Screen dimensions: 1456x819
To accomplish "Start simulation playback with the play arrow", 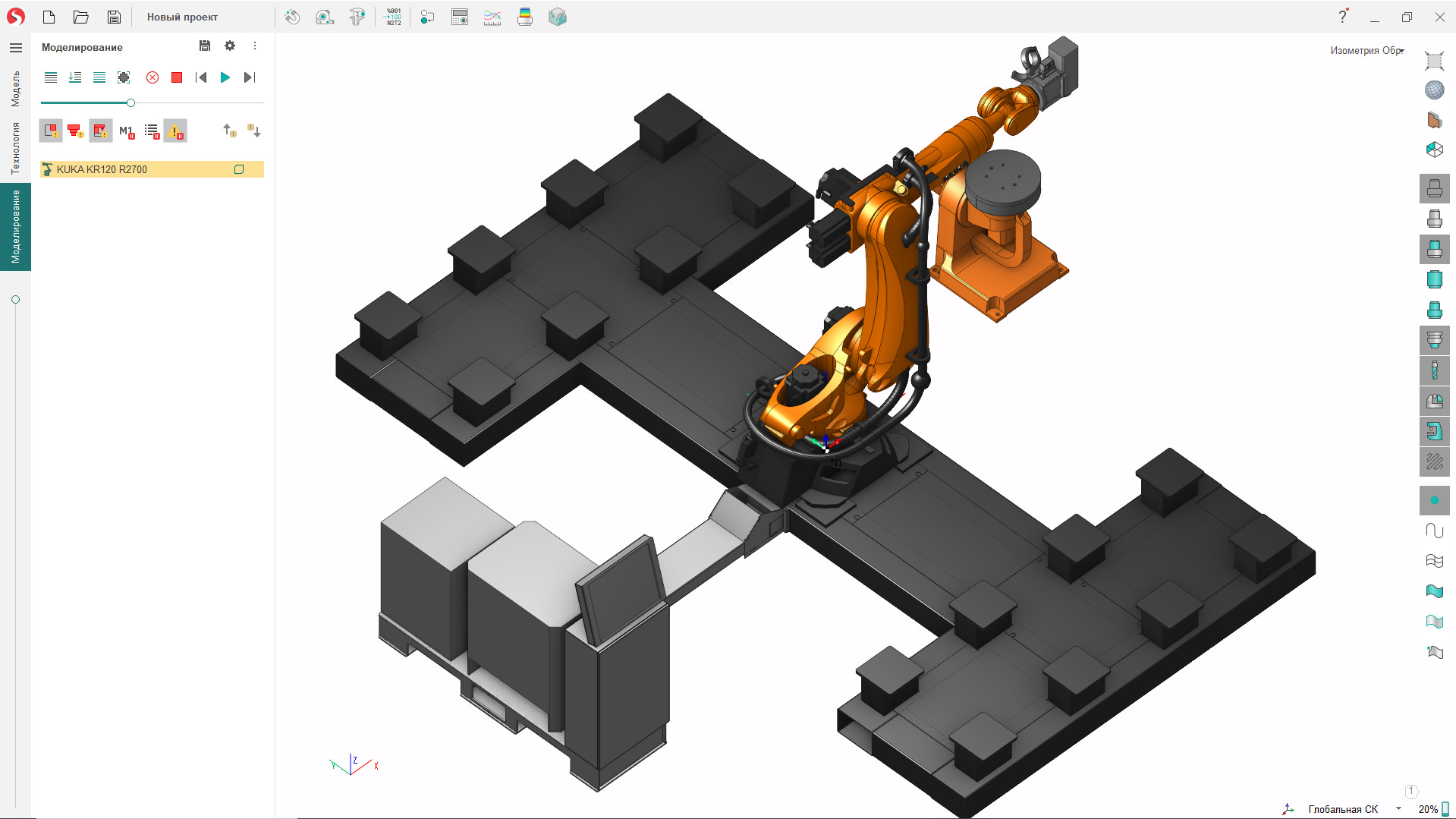I will pyautogui.click(x=225, y=77).
